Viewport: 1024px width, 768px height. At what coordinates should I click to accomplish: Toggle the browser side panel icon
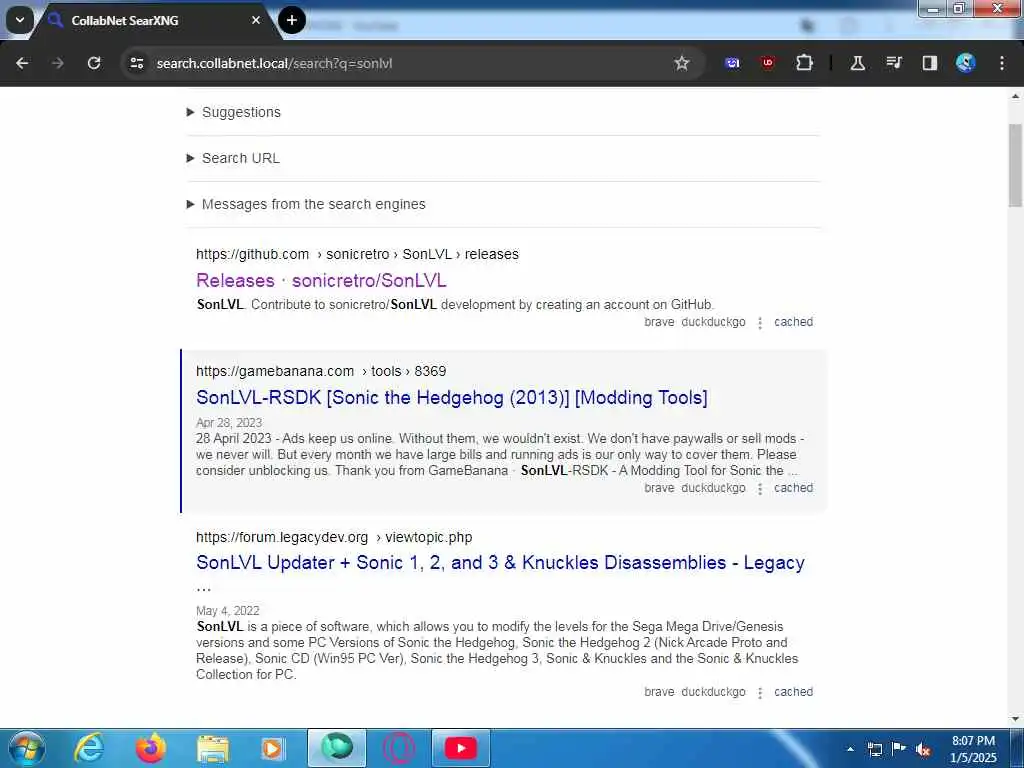pos(929,63)
